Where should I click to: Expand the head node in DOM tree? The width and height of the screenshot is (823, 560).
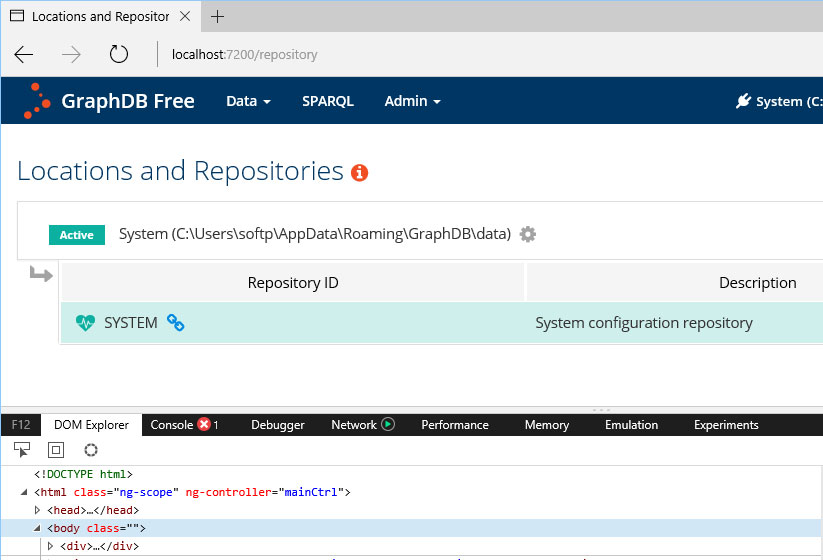coord(38,510)
